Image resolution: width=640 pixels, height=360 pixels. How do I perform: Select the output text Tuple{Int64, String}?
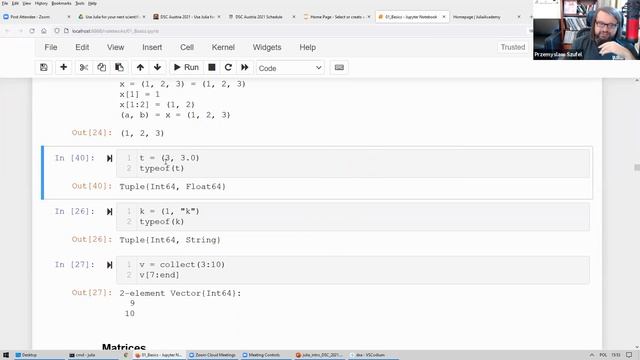170,240
